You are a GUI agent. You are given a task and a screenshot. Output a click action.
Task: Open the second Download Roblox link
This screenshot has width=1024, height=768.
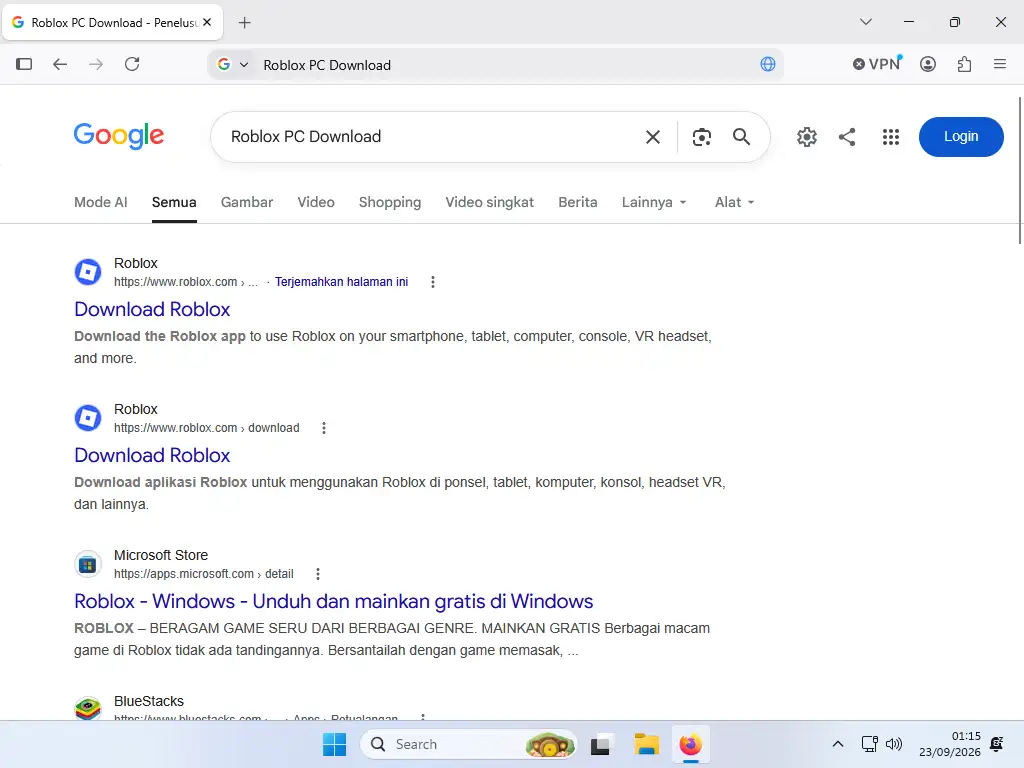[152, 455]
